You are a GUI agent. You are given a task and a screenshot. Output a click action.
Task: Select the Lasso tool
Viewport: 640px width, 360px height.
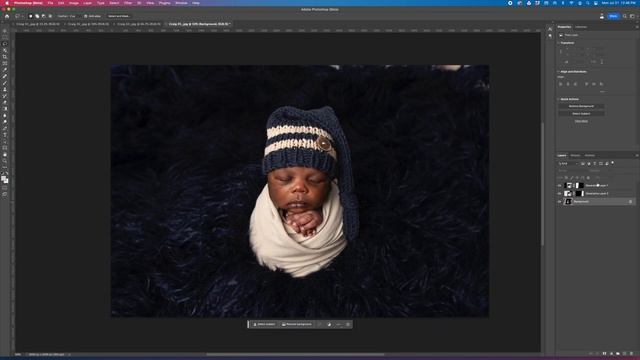5,44
